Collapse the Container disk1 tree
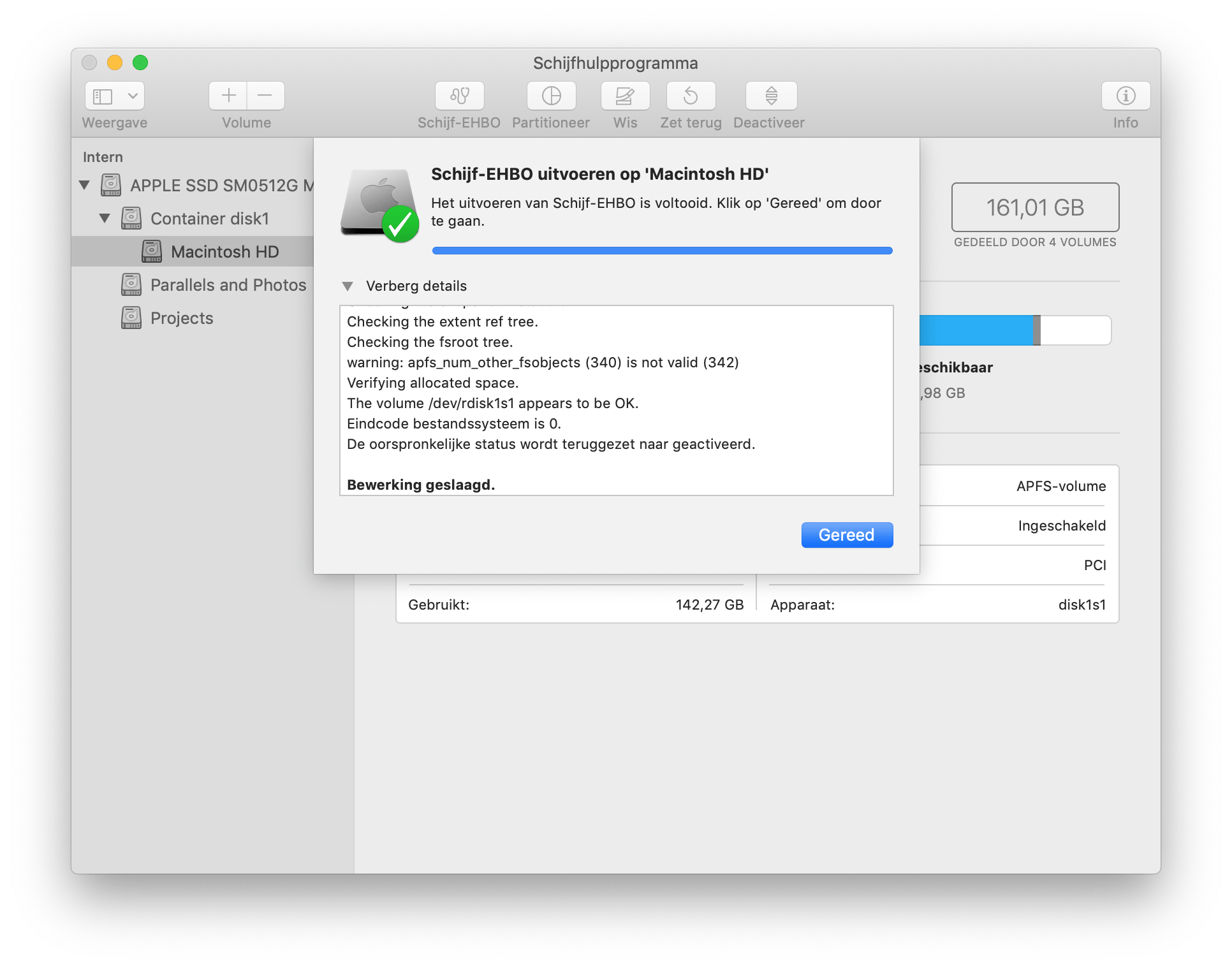This screenshot has width=1232, height=968. (x=105, y=218)
